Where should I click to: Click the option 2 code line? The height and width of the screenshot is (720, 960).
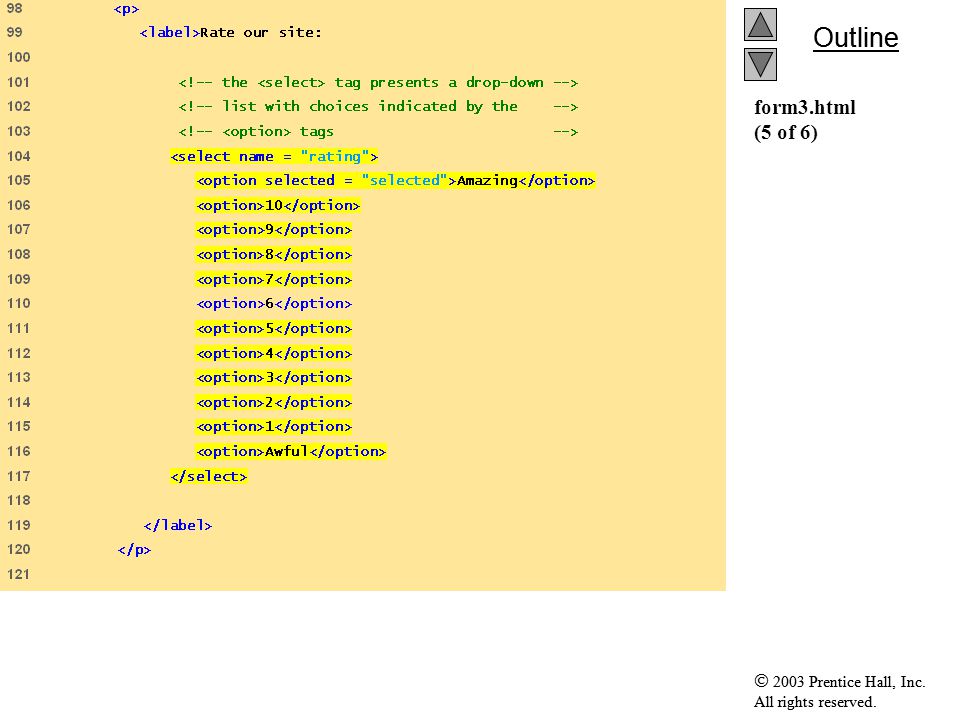pos(274,403)
